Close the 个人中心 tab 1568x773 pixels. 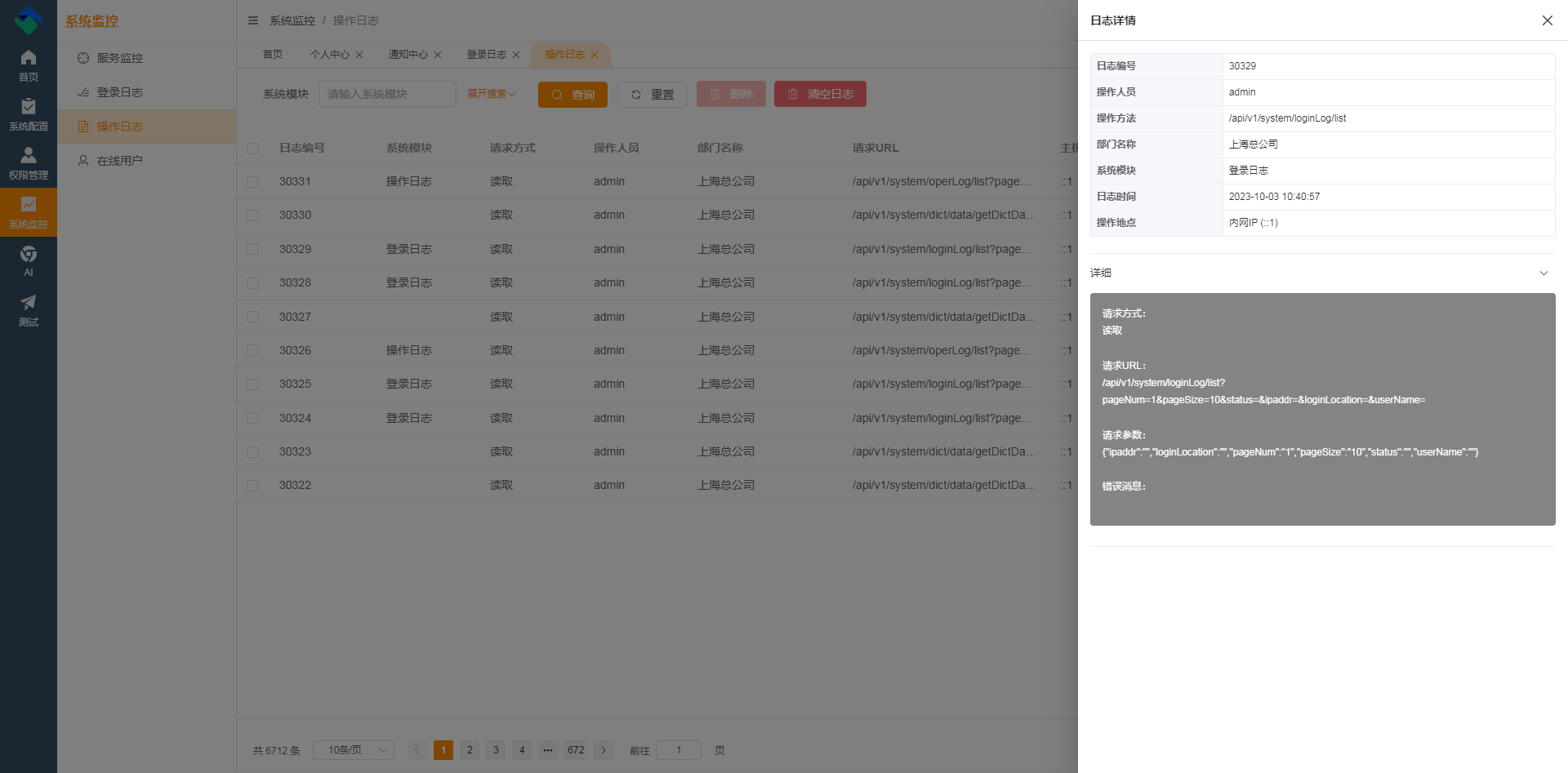click(359, 55)
